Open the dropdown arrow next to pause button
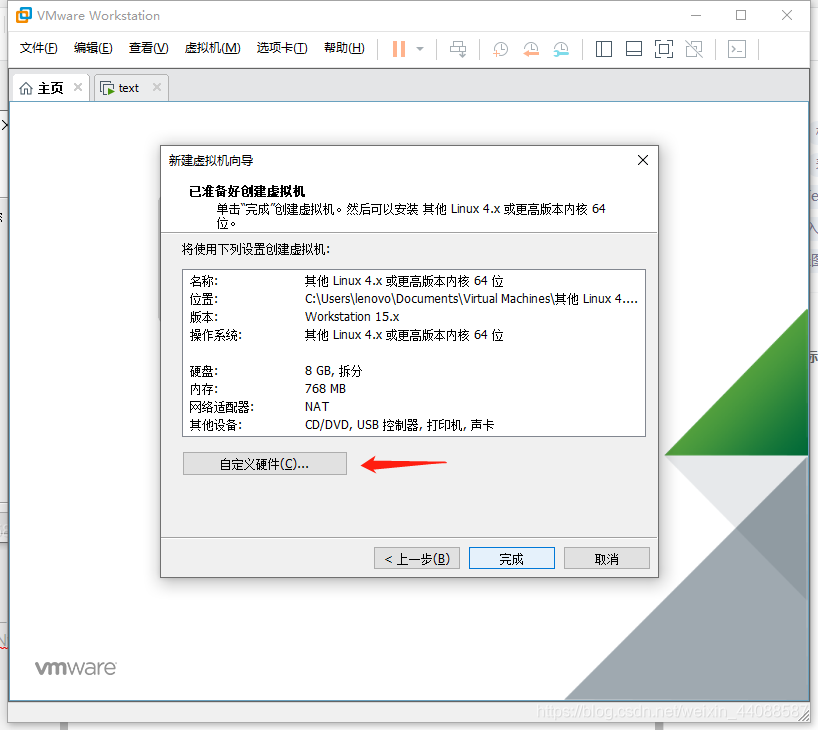Screen dimensions: 818x730 coord(420,49)
